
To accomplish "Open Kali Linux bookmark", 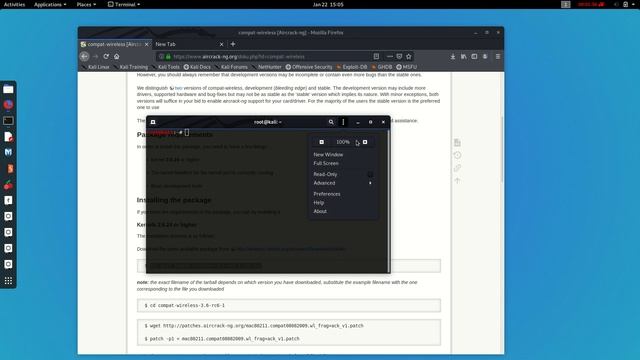I will (x=96, y=67).
